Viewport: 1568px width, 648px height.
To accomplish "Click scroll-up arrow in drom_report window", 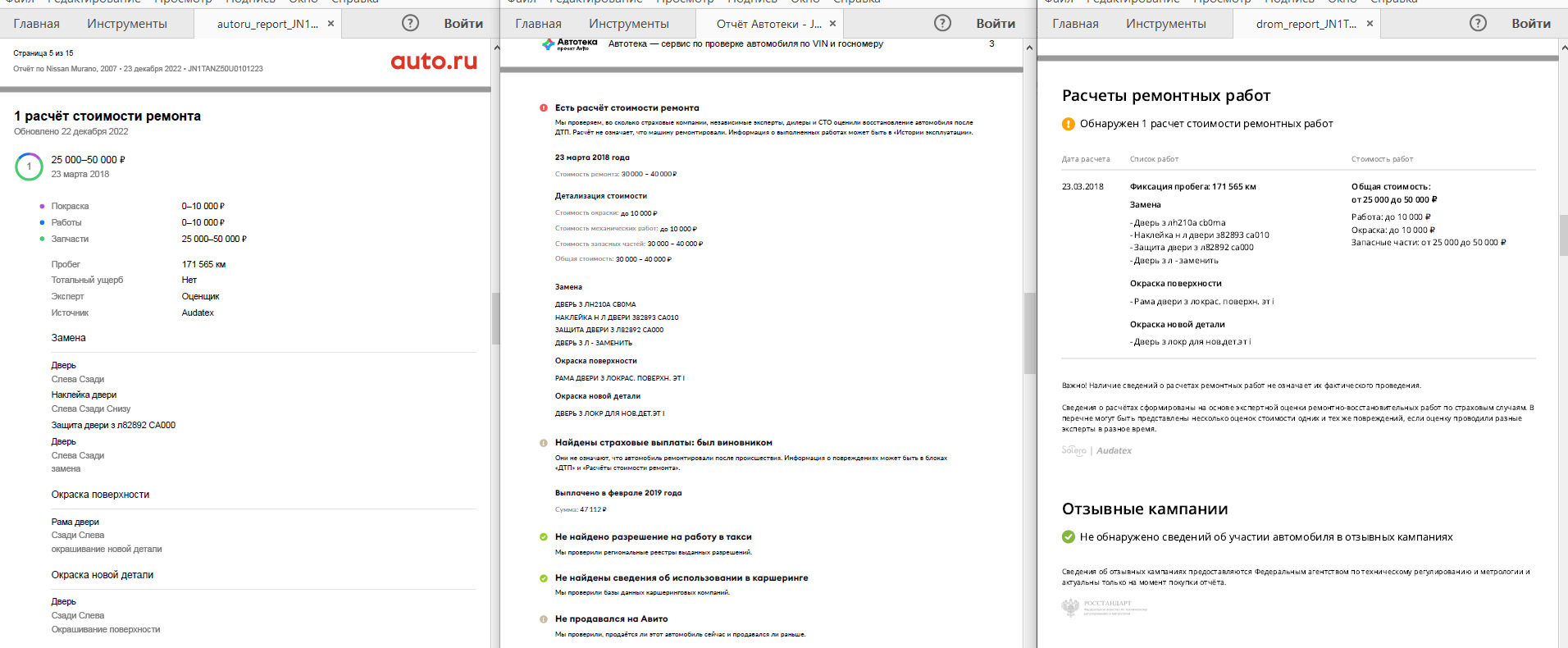I will 1563,48.
